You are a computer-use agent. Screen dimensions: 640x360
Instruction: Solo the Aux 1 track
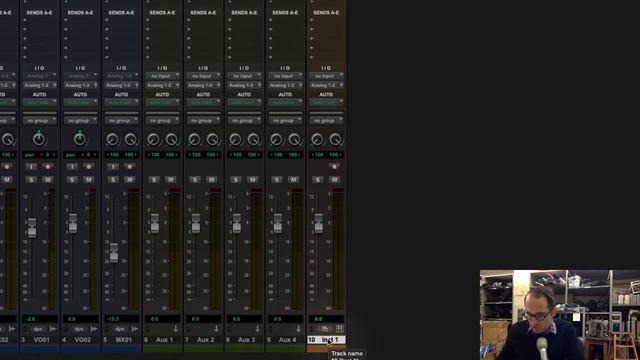154,180
